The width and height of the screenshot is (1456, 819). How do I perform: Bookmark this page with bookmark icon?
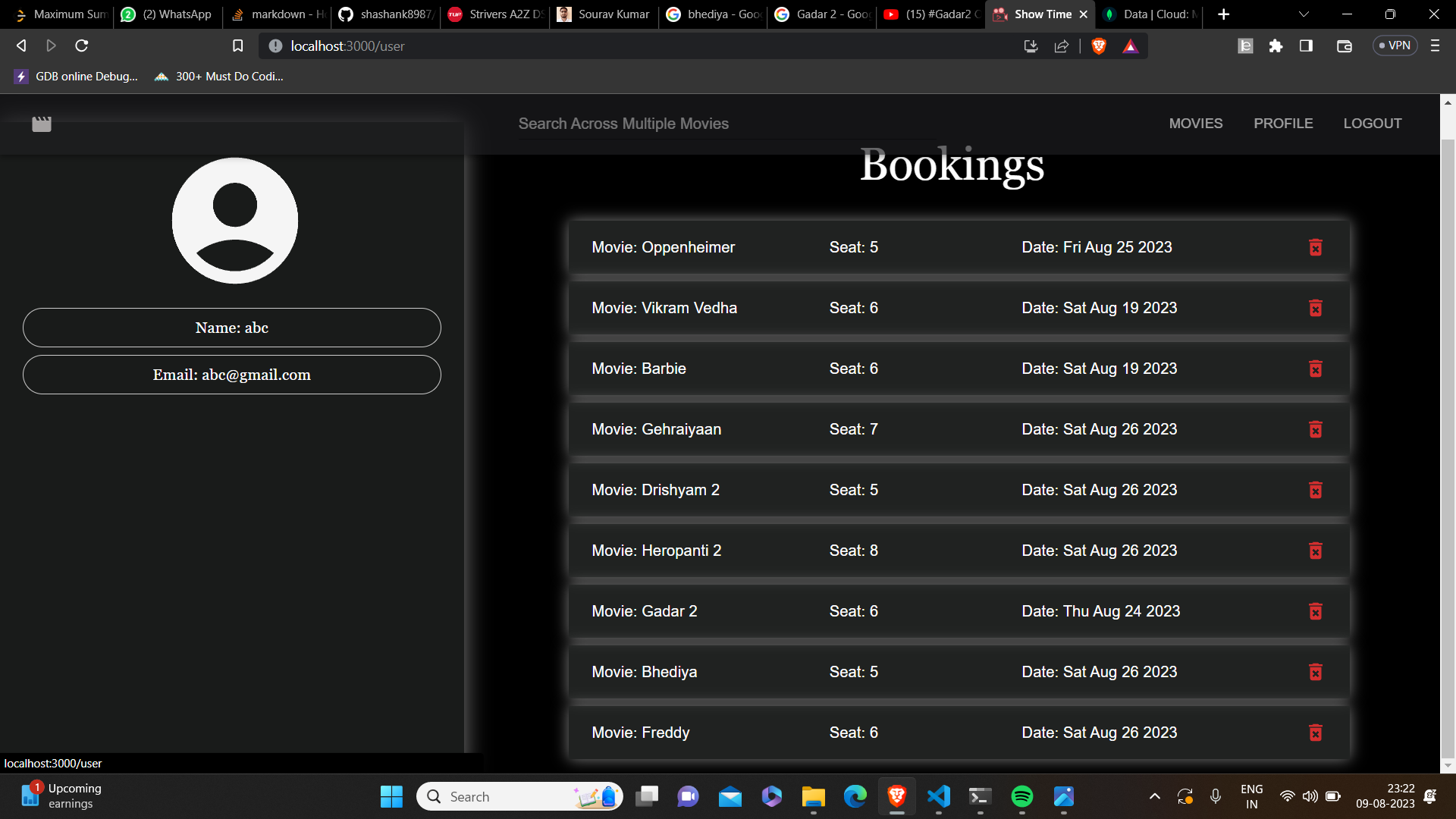[237, 46]
